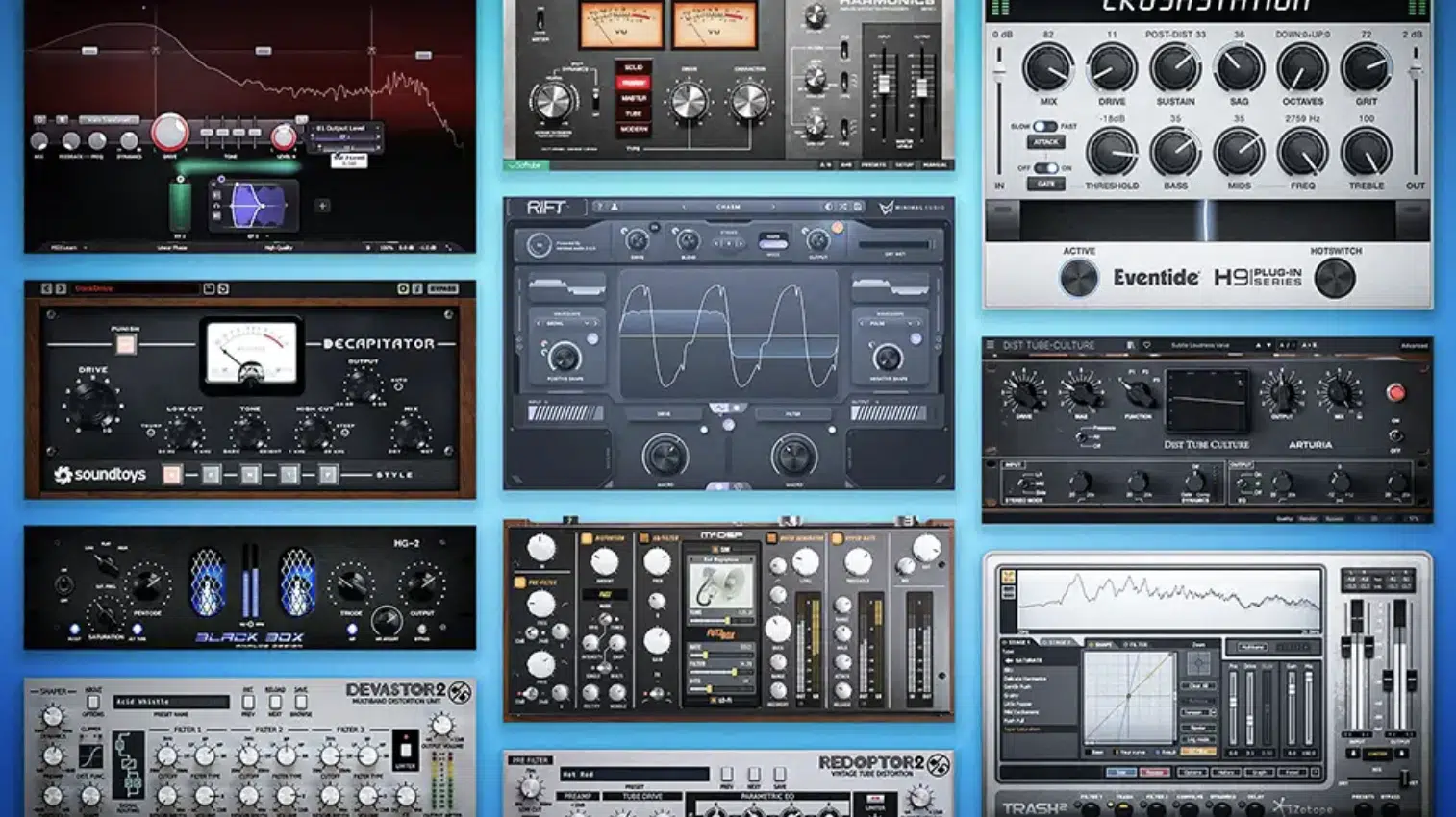This screenshot has height=817, width=1456.
Task: Click the Soundtoys logo
Action: 99,475
